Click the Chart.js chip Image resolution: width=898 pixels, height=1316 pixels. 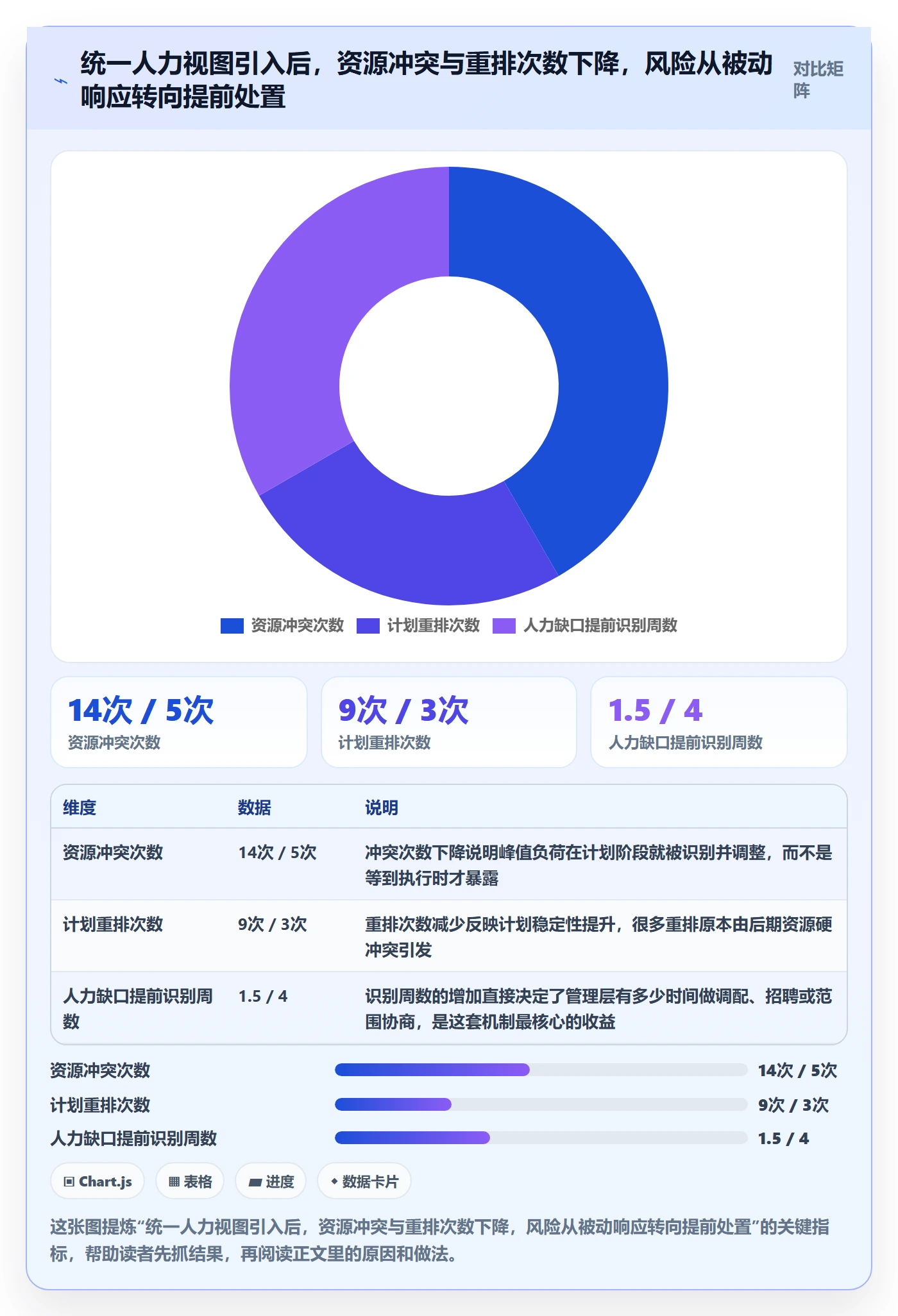[x=97, y=1181]
